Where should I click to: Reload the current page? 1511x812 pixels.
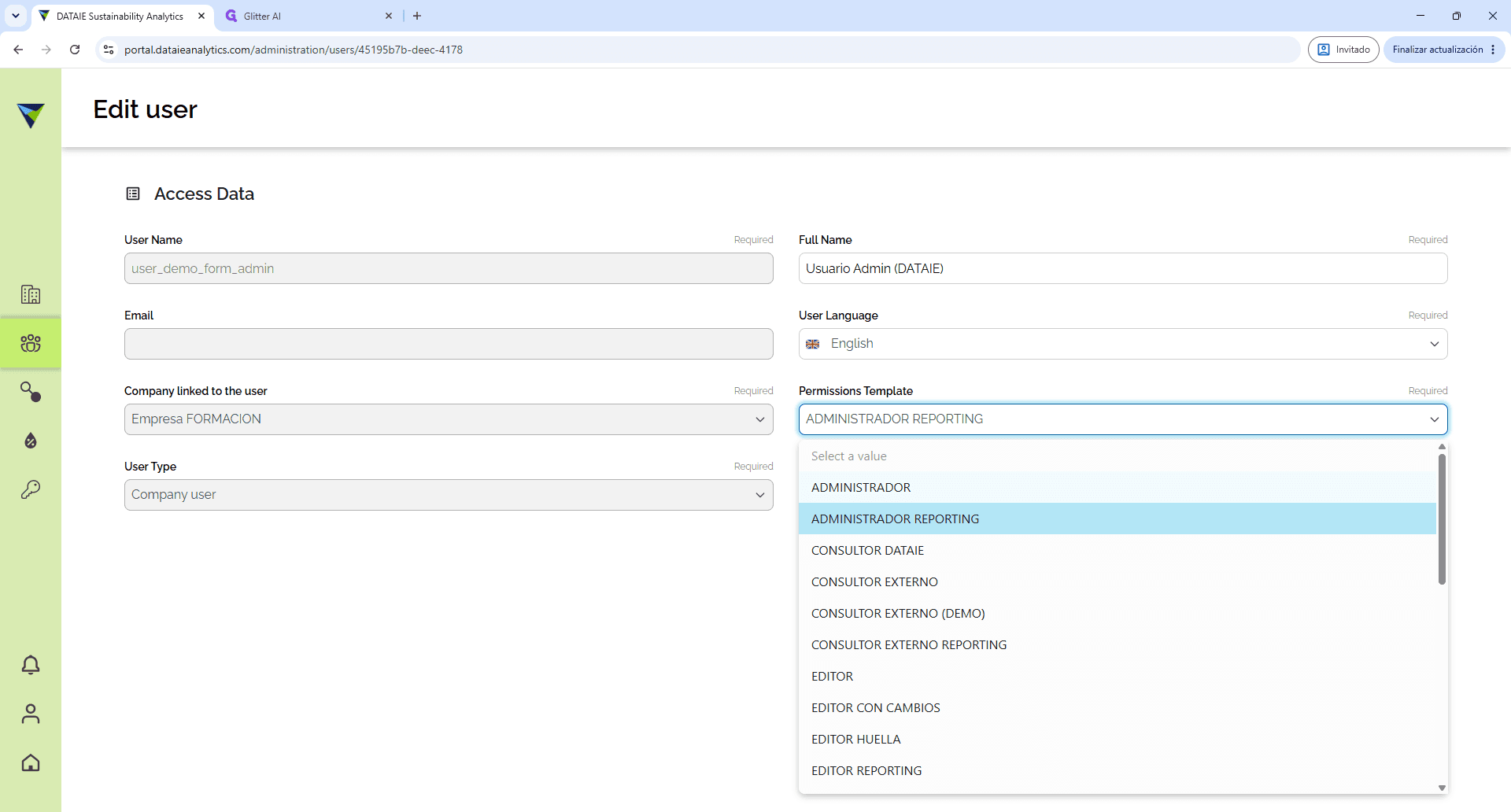tap(75, 50)
